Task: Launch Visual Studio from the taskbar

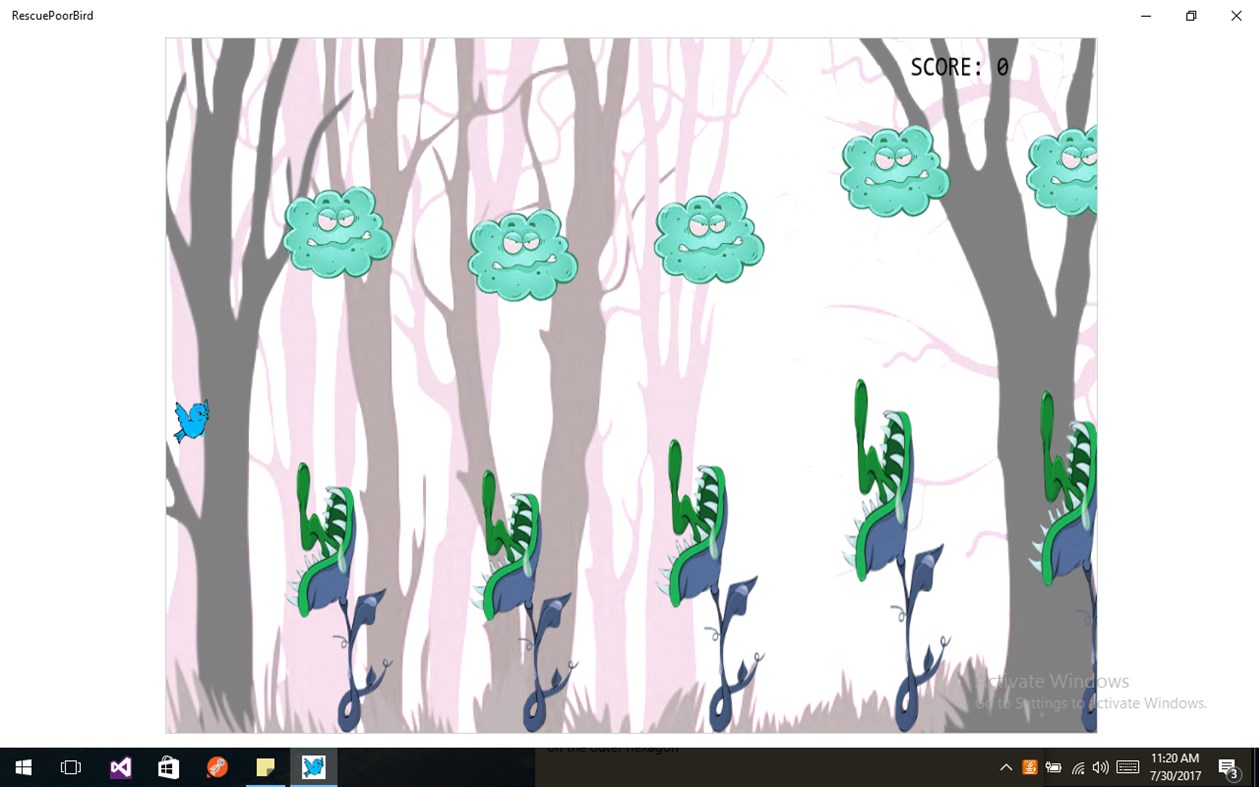Action: point(119,767)
